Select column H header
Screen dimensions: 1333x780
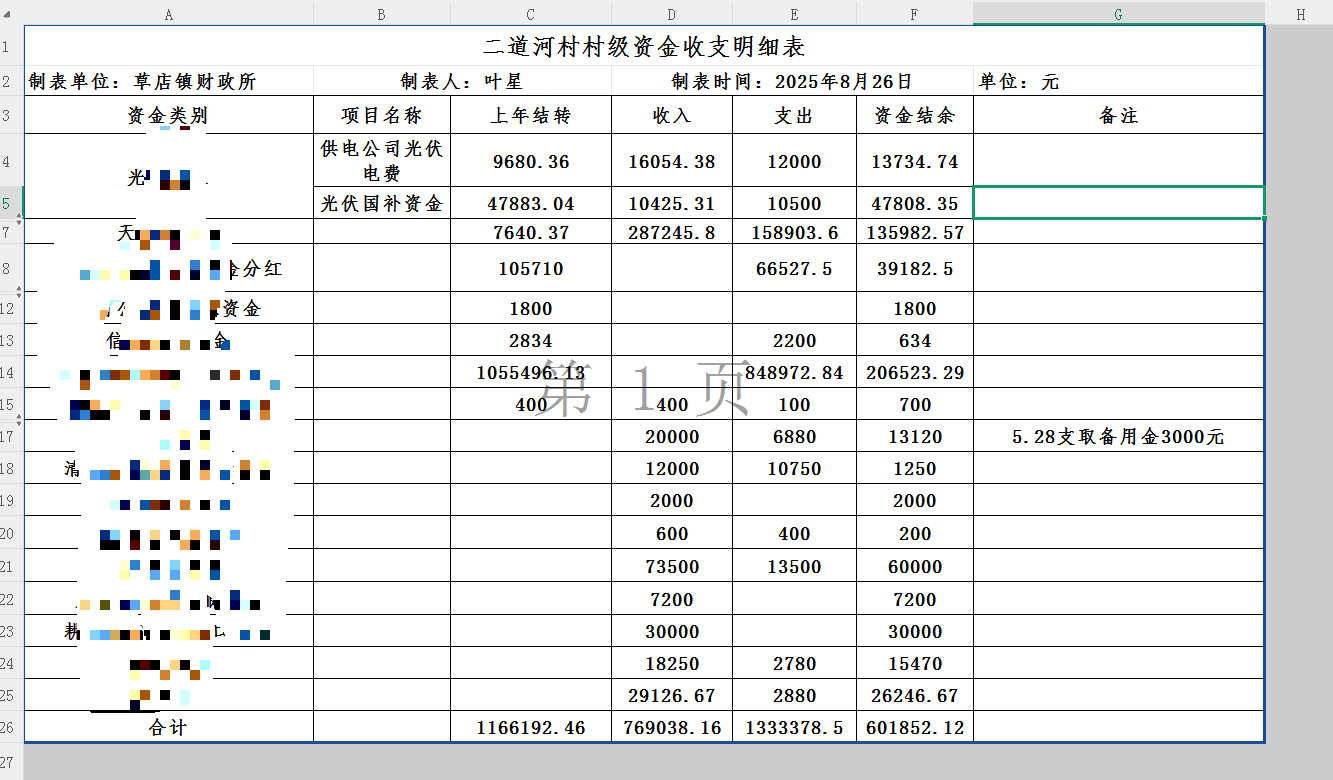pos(1299,13)
